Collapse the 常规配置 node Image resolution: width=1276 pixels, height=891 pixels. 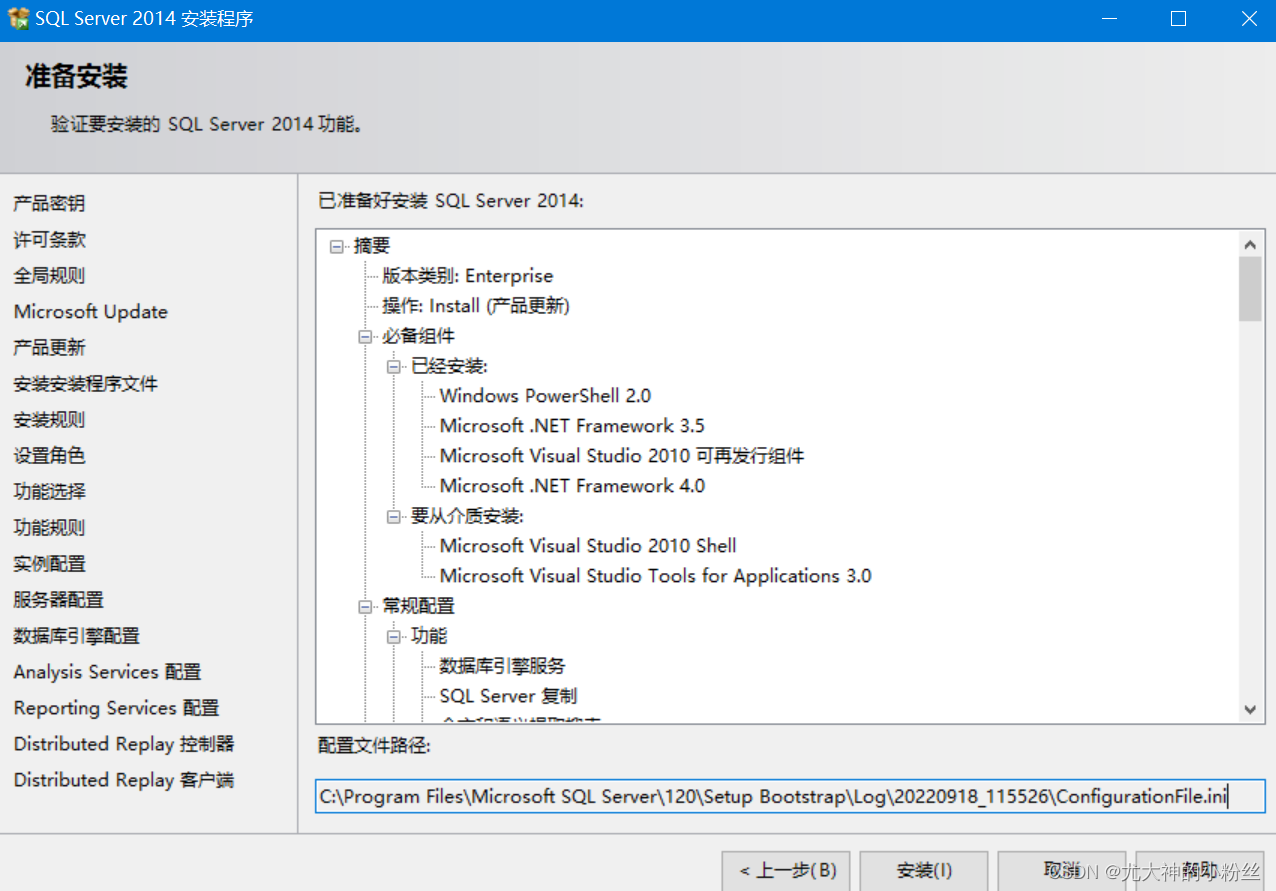(364, 605)
